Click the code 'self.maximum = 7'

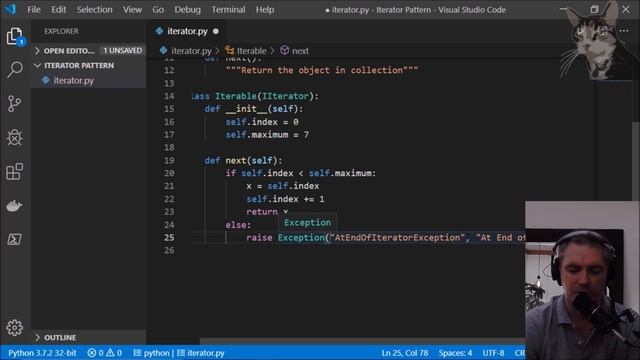point(267,135)
